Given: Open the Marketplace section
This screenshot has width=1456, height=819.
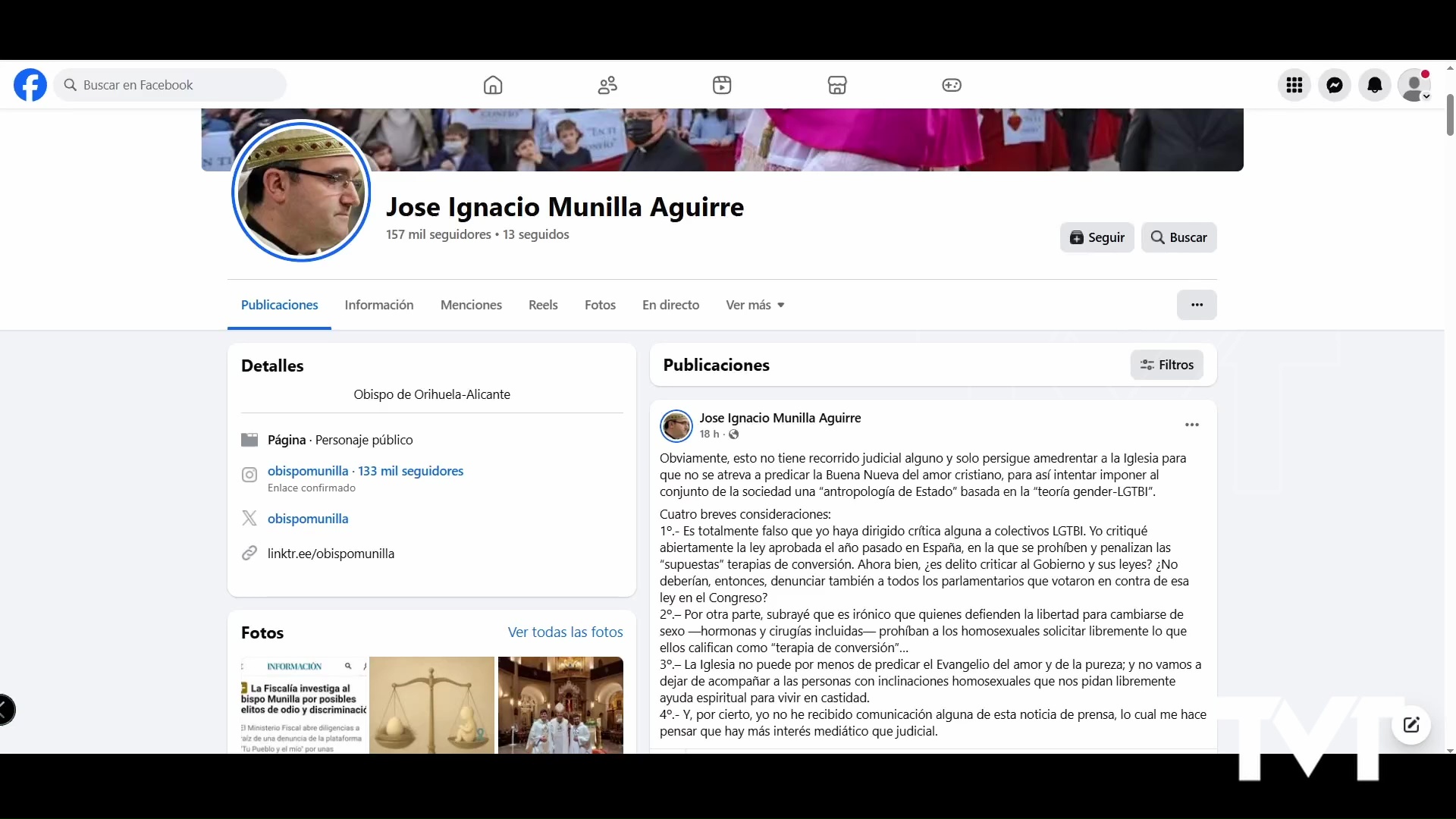Looking at the screenshot, I should [x=837, y=85].
